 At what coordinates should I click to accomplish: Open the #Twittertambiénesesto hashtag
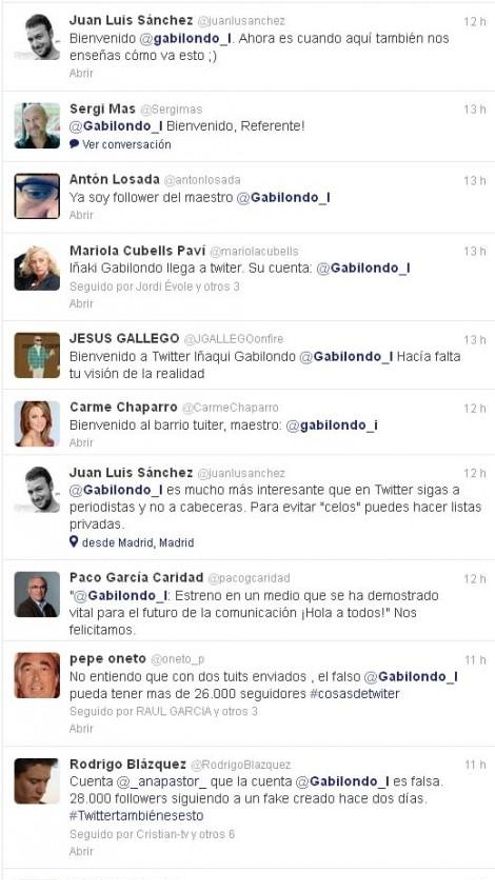(x=136, y=815)
